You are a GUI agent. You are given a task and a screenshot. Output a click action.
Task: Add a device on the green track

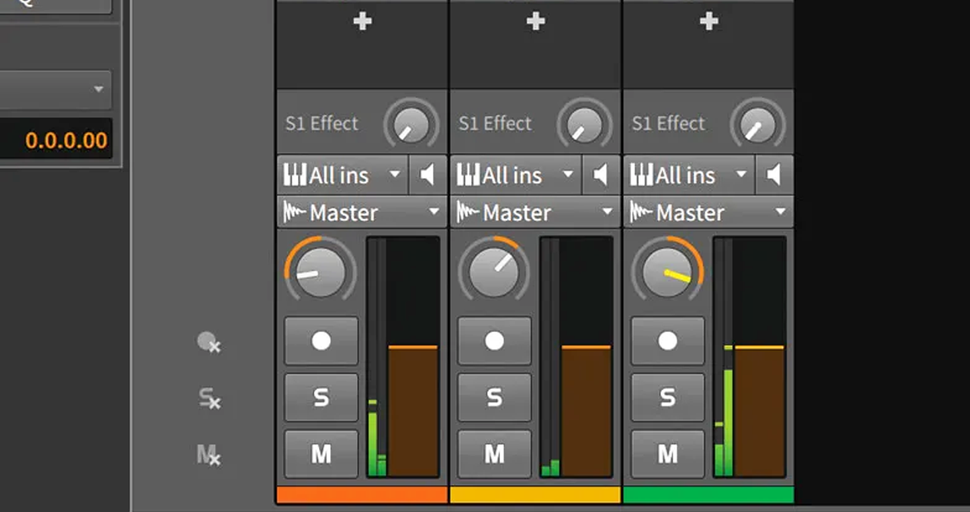(709, 21)
